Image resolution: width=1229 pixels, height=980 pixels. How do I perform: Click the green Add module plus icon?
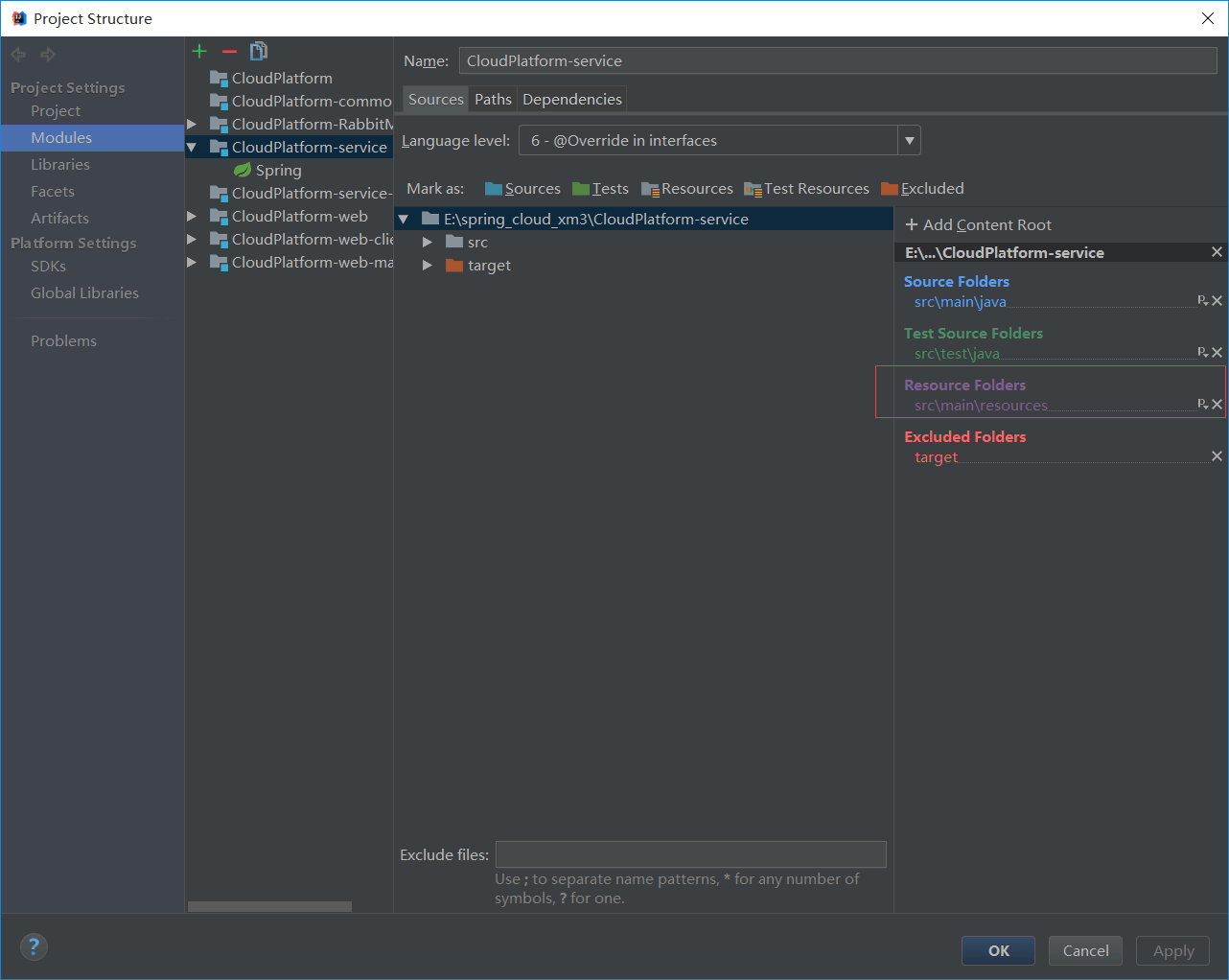coord(199,51)
